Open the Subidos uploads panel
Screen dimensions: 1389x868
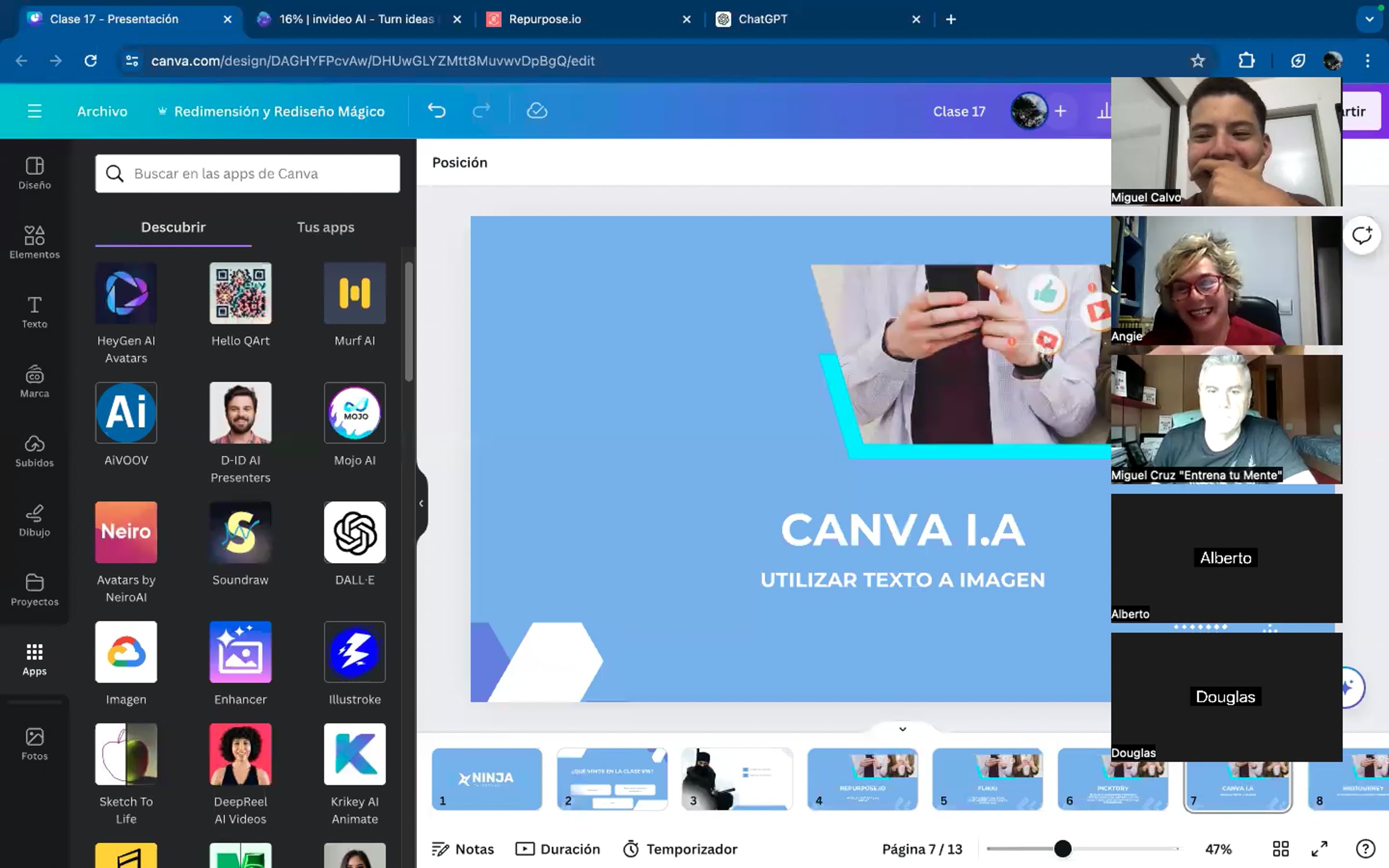click(34, 450)
